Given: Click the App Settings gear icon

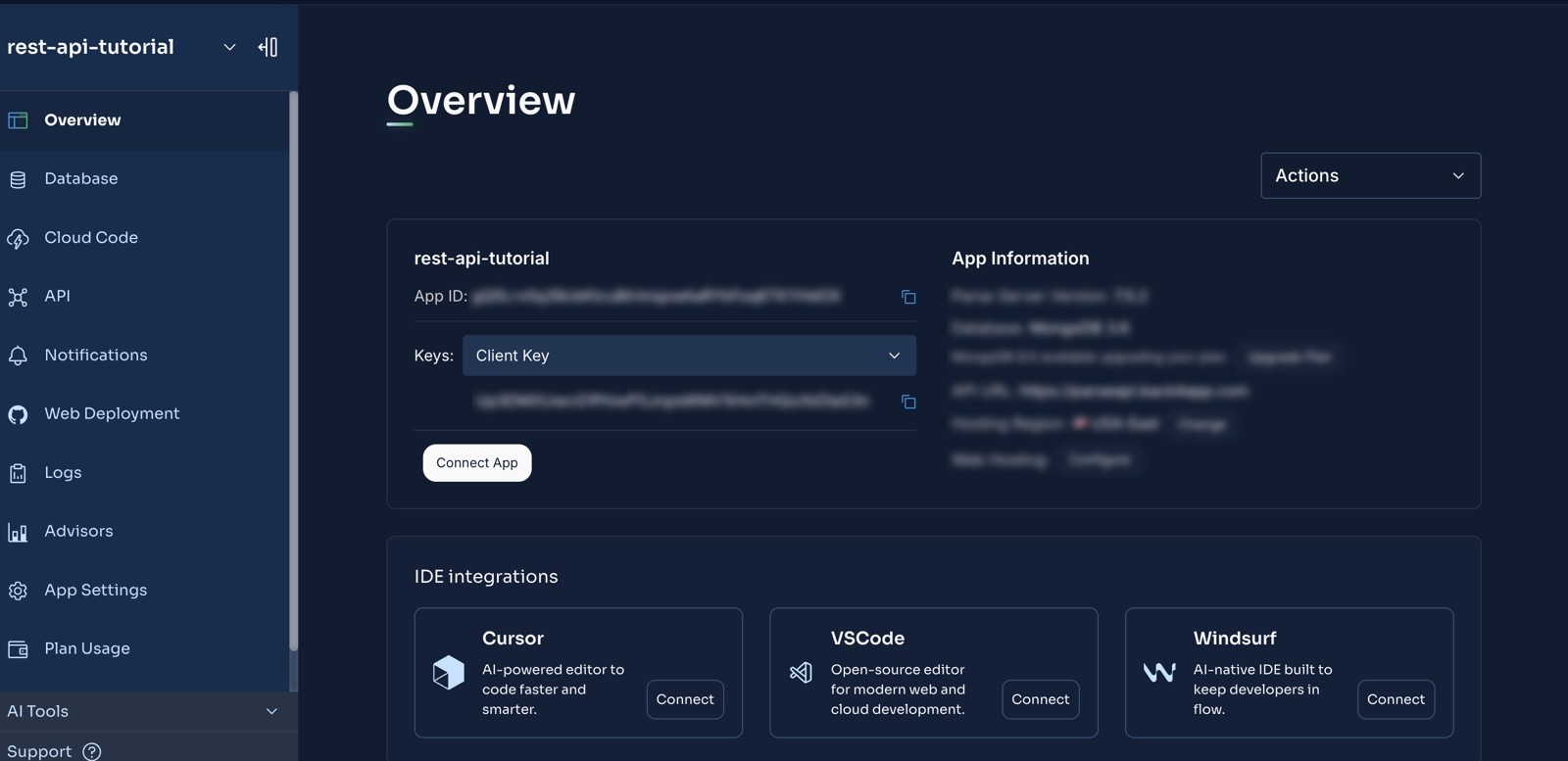Looking at the screenshot, I should coord(18,591).
